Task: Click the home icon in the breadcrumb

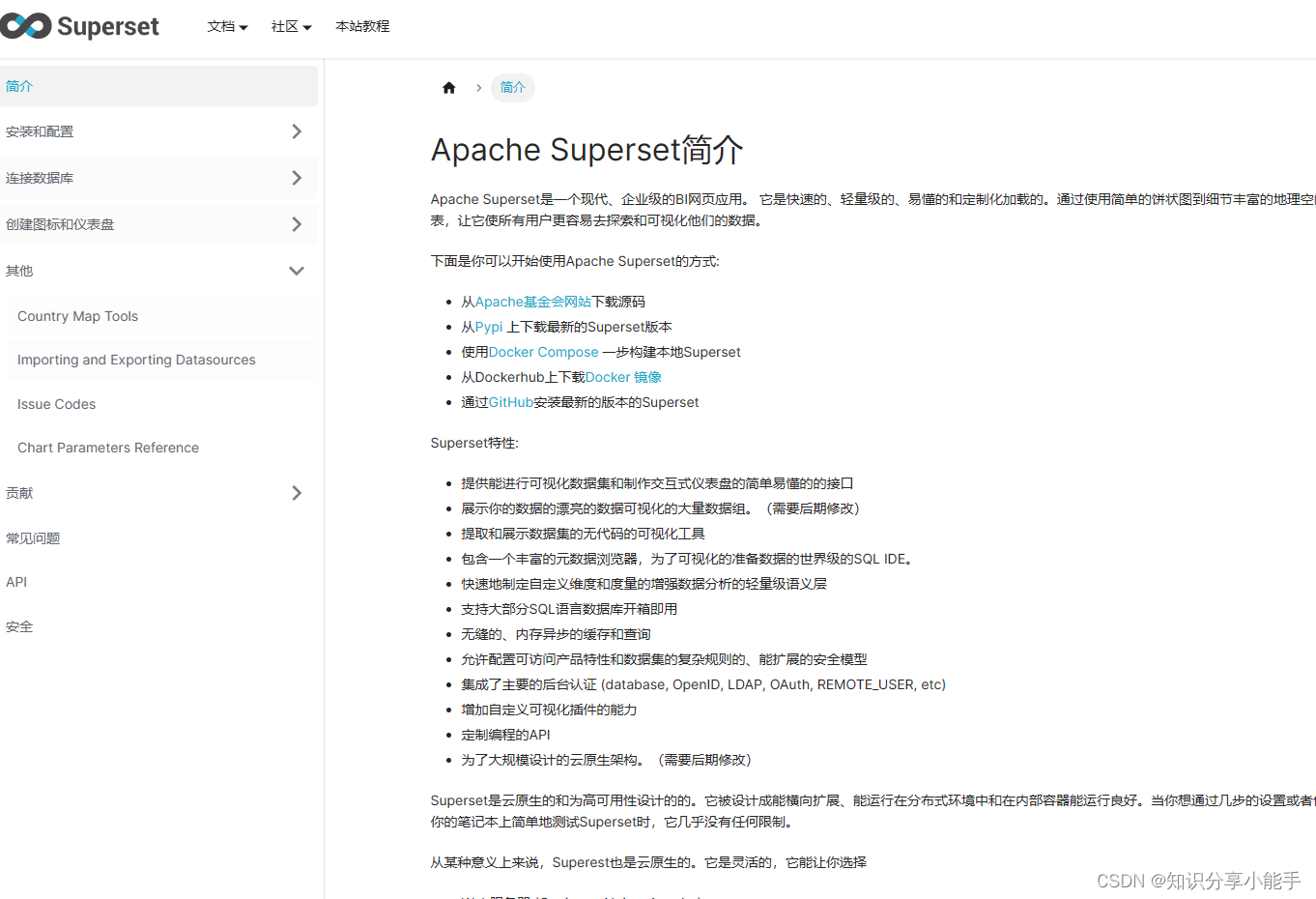Action: pos(448,87)
